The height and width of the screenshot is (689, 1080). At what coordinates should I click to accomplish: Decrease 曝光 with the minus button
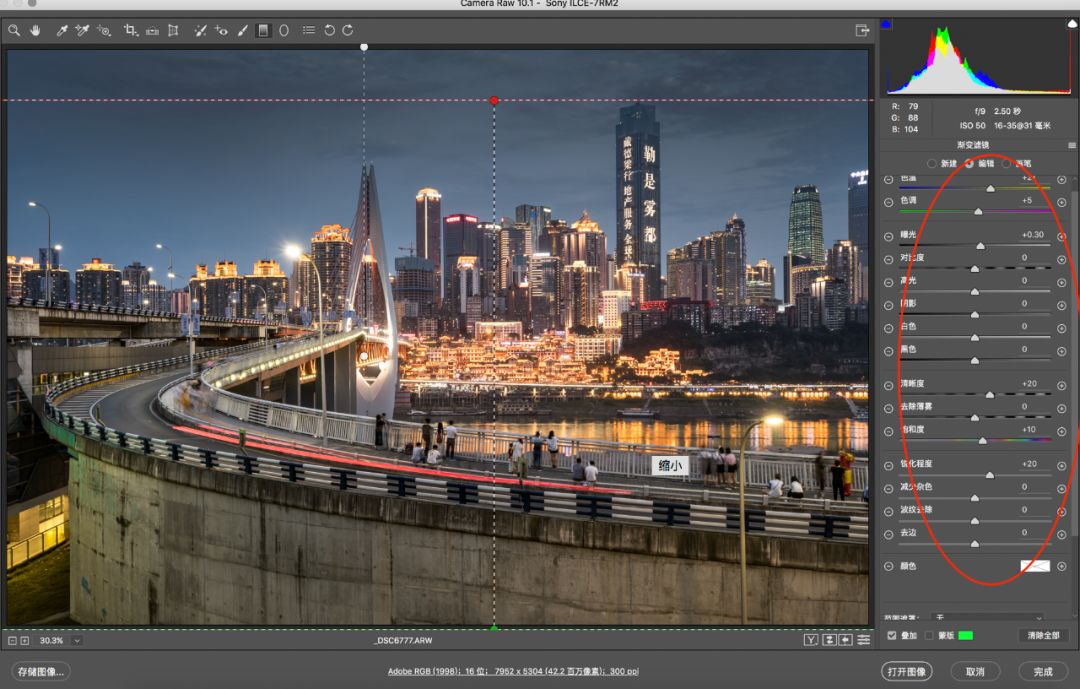tap(889, 236)
